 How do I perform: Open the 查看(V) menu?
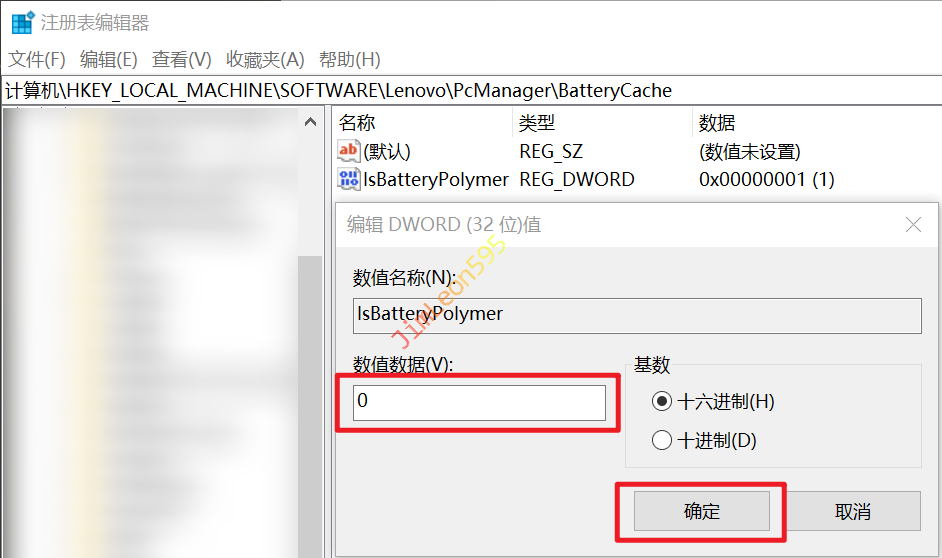coord(182,60)
